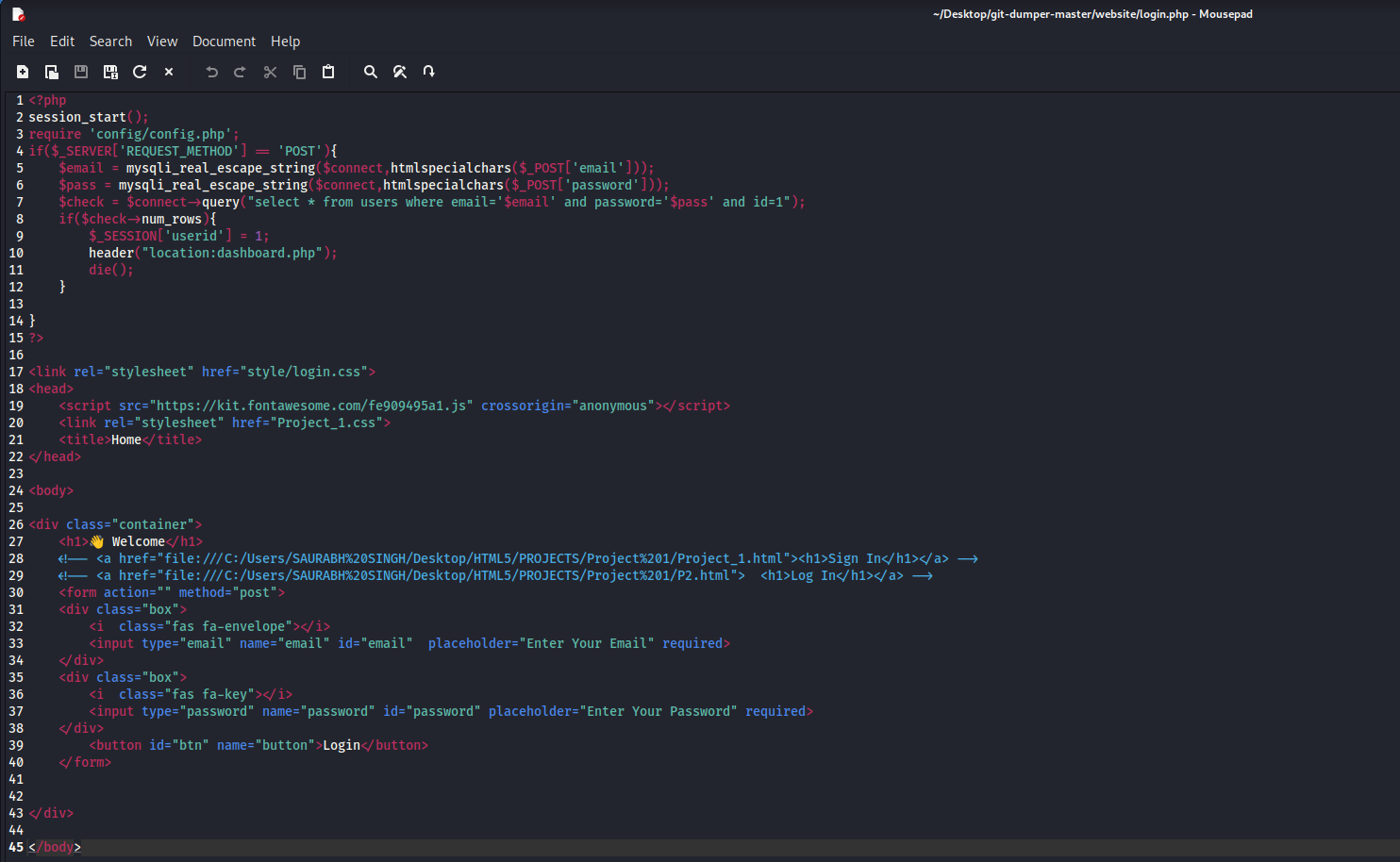Viewport: 1400px width, 862px height.
Task: Click the 'location:dashboard.php' header string
Action: (232, 253)
